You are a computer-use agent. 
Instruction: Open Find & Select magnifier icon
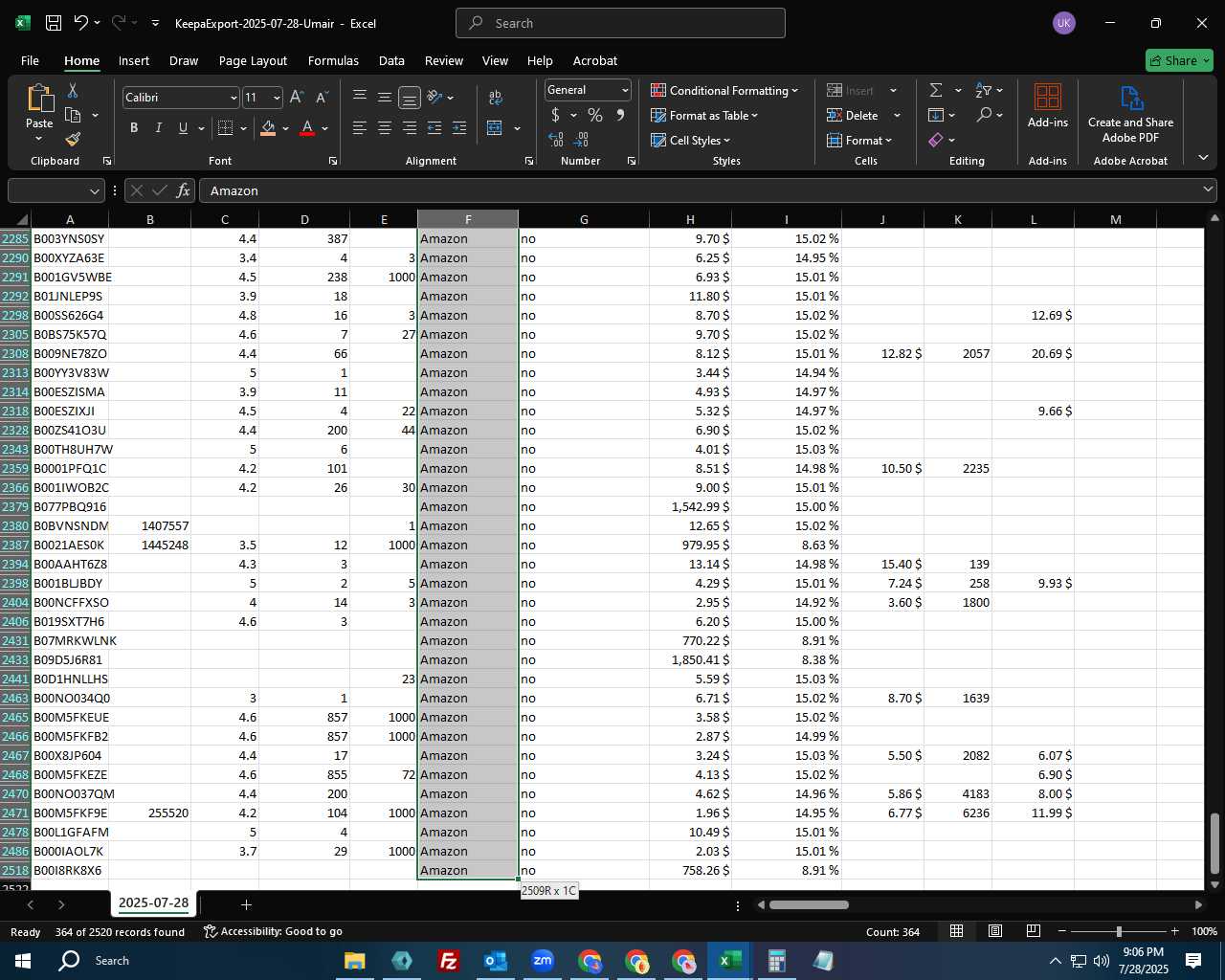point(984,115)
